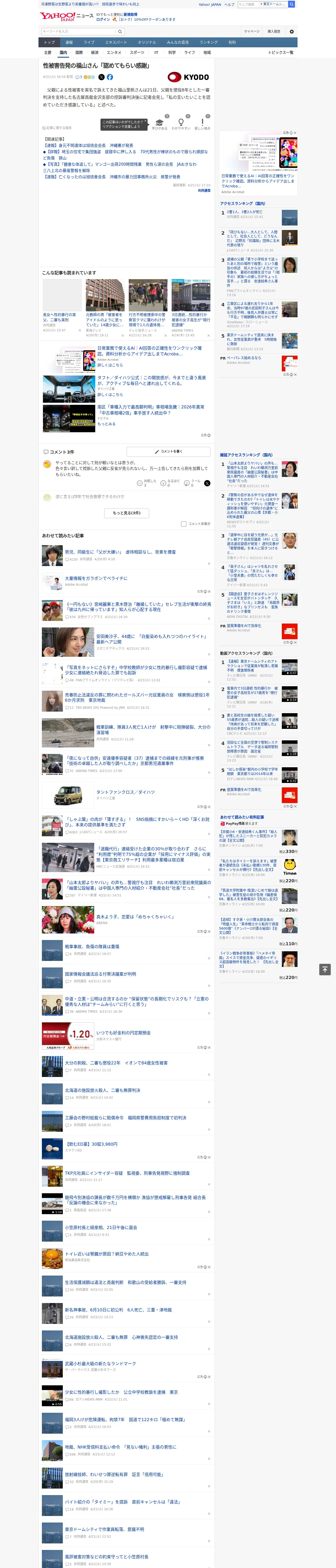Click the emoji reaction icons beside comment count
This screenshot has height=1568, width=336.
[89, 77]
